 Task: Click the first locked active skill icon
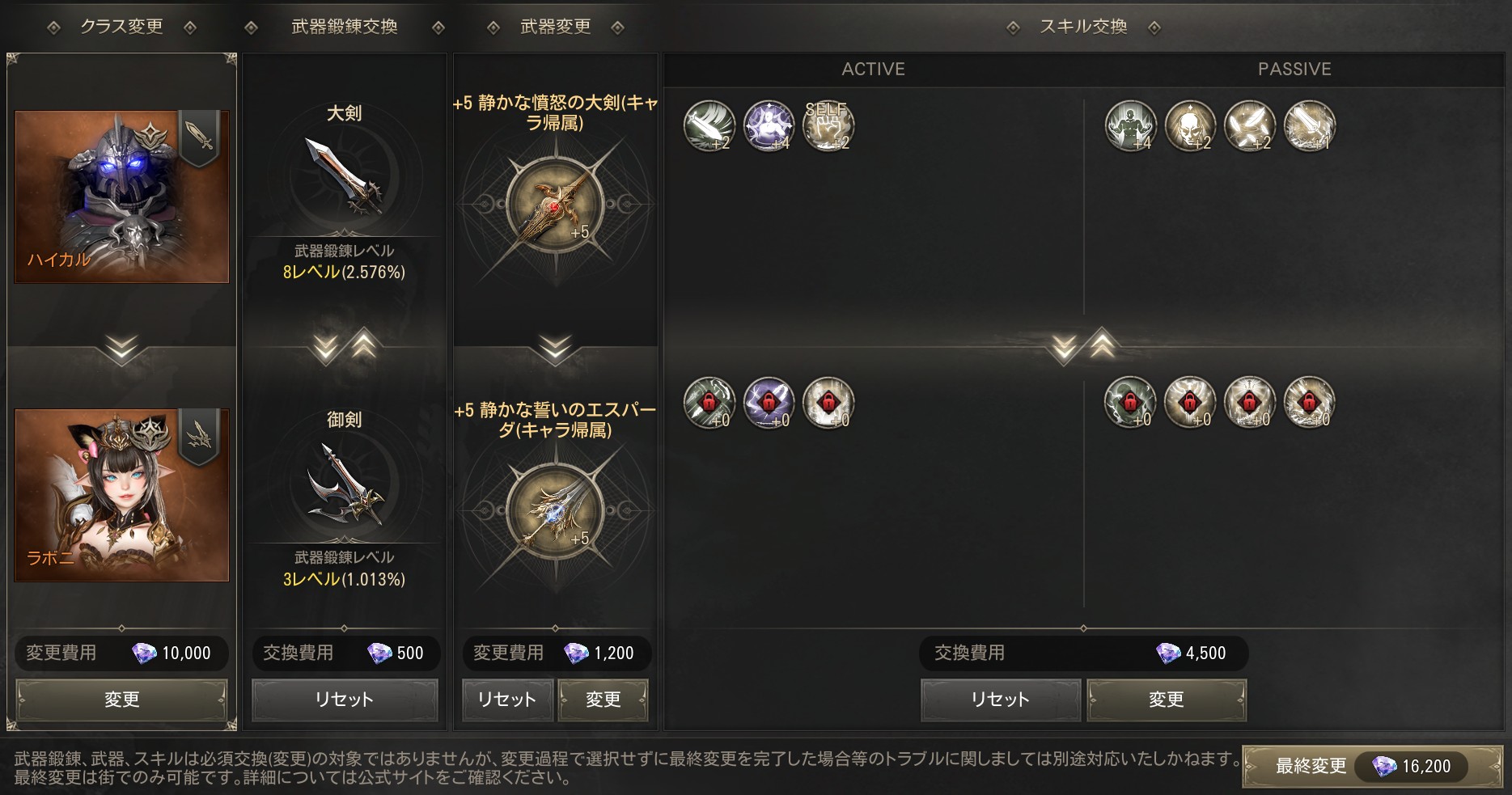(709, 403)
